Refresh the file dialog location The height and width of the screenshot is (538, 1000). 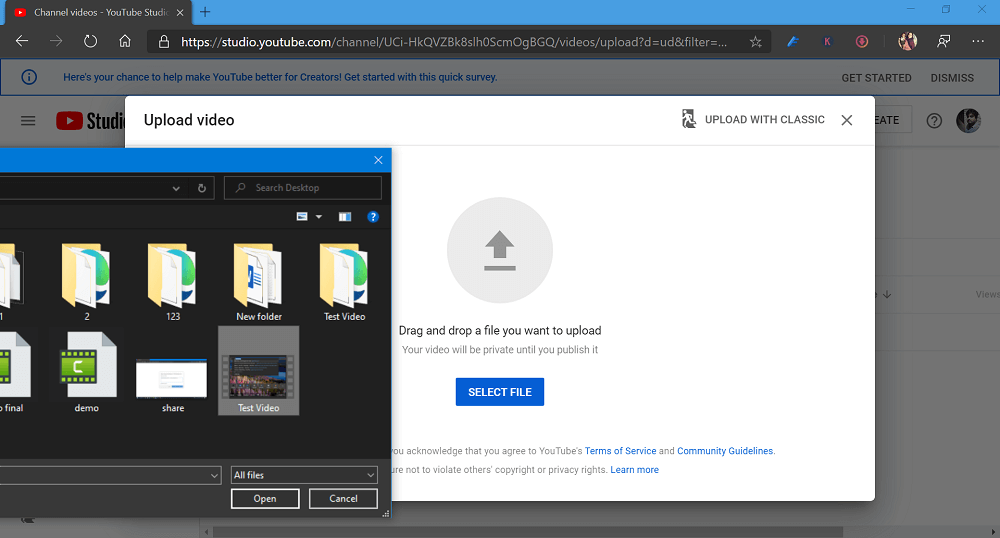click(x=202, y=188)
